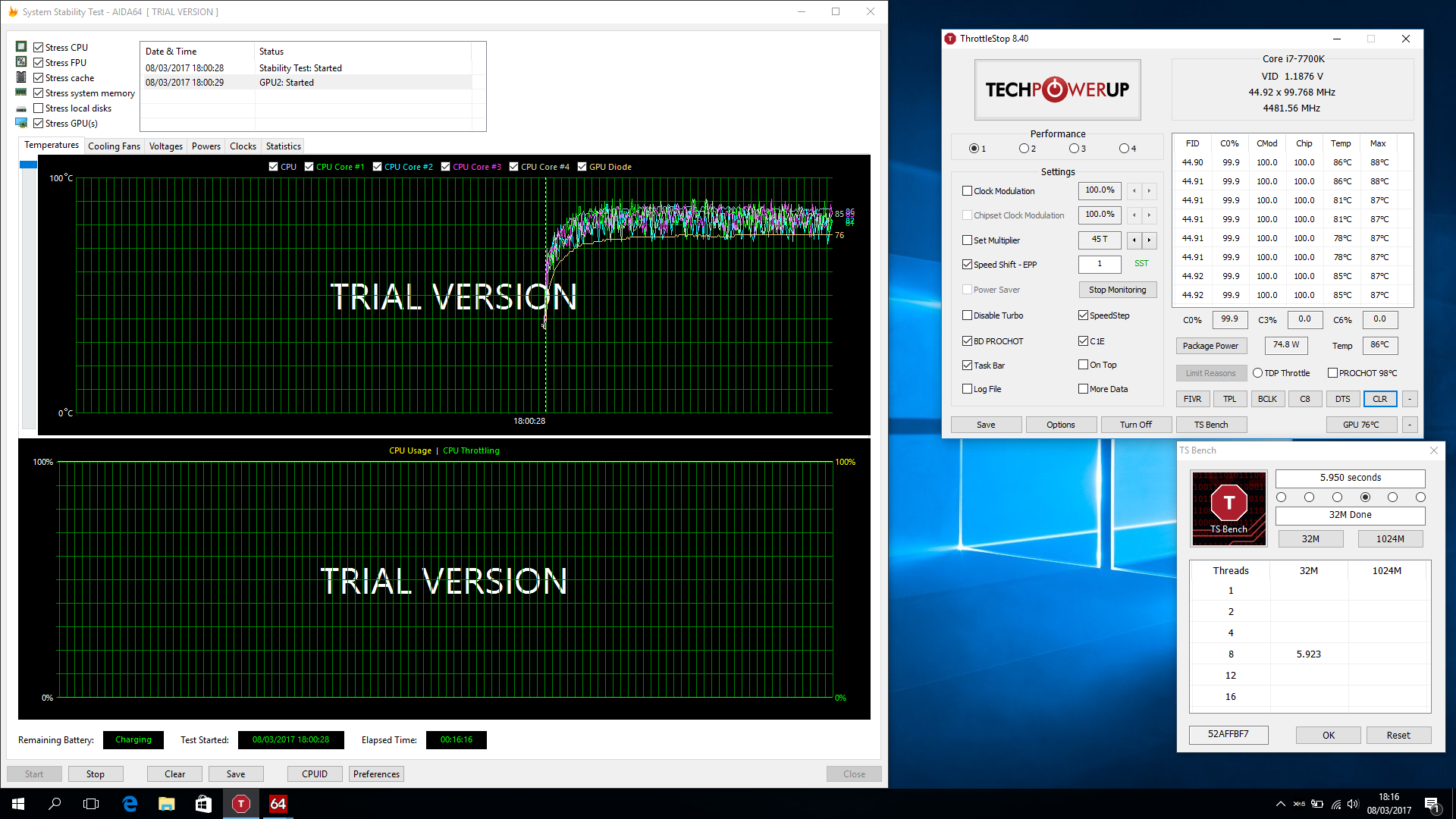
Task: Open network Wi-Fi tray icon
Action: 1335,804
